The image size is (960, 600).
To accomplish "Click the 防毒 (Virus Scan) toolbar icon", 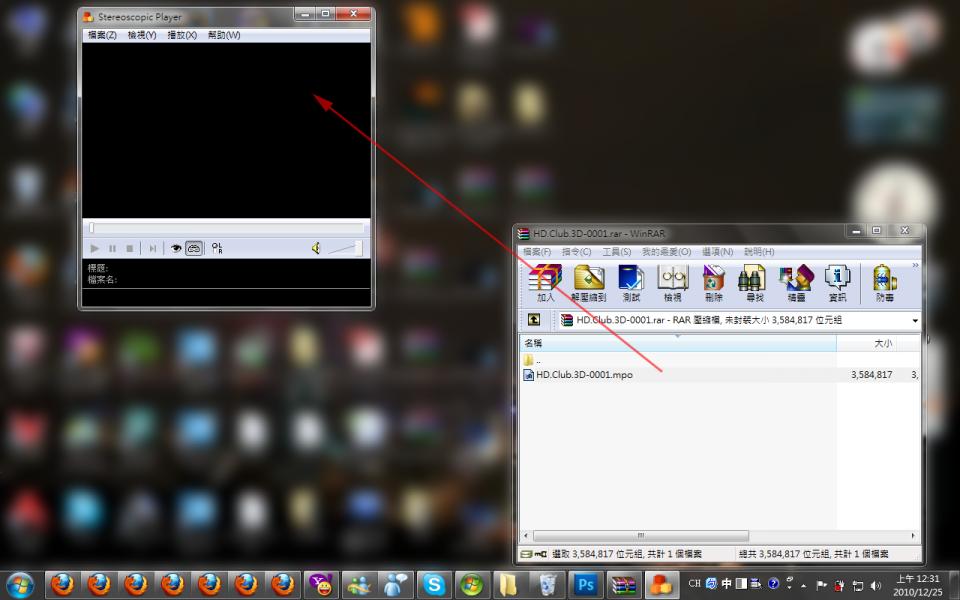I will coord(885,283).
